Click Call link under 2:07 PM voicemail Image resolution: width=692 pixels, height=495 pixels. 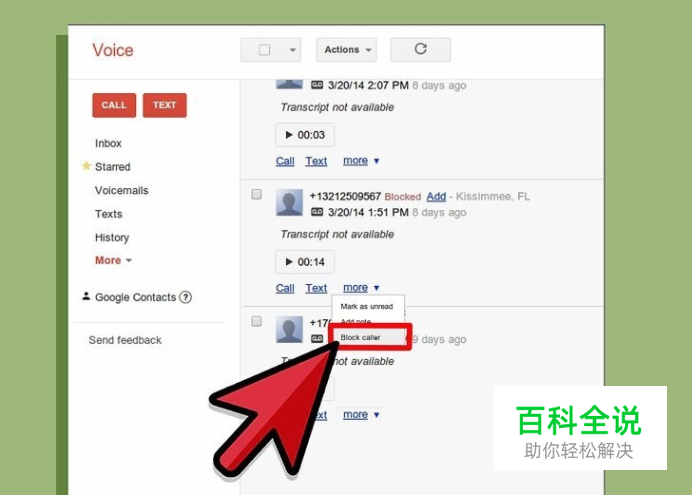coord(285,161)
